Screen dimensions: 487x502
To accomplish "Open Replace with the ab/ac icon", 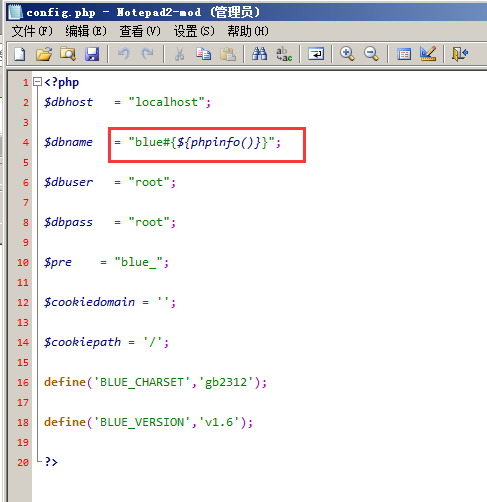I will tap(284, 54).
